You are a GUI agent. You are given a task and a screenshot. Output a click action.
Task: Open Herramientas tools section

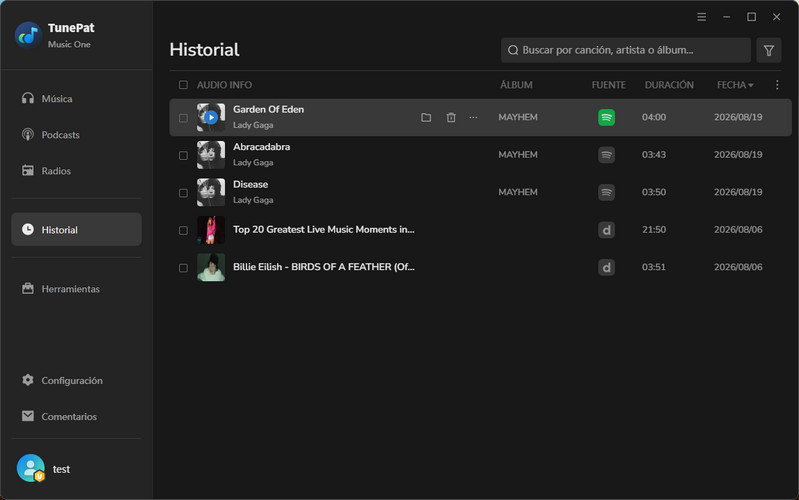76,288
